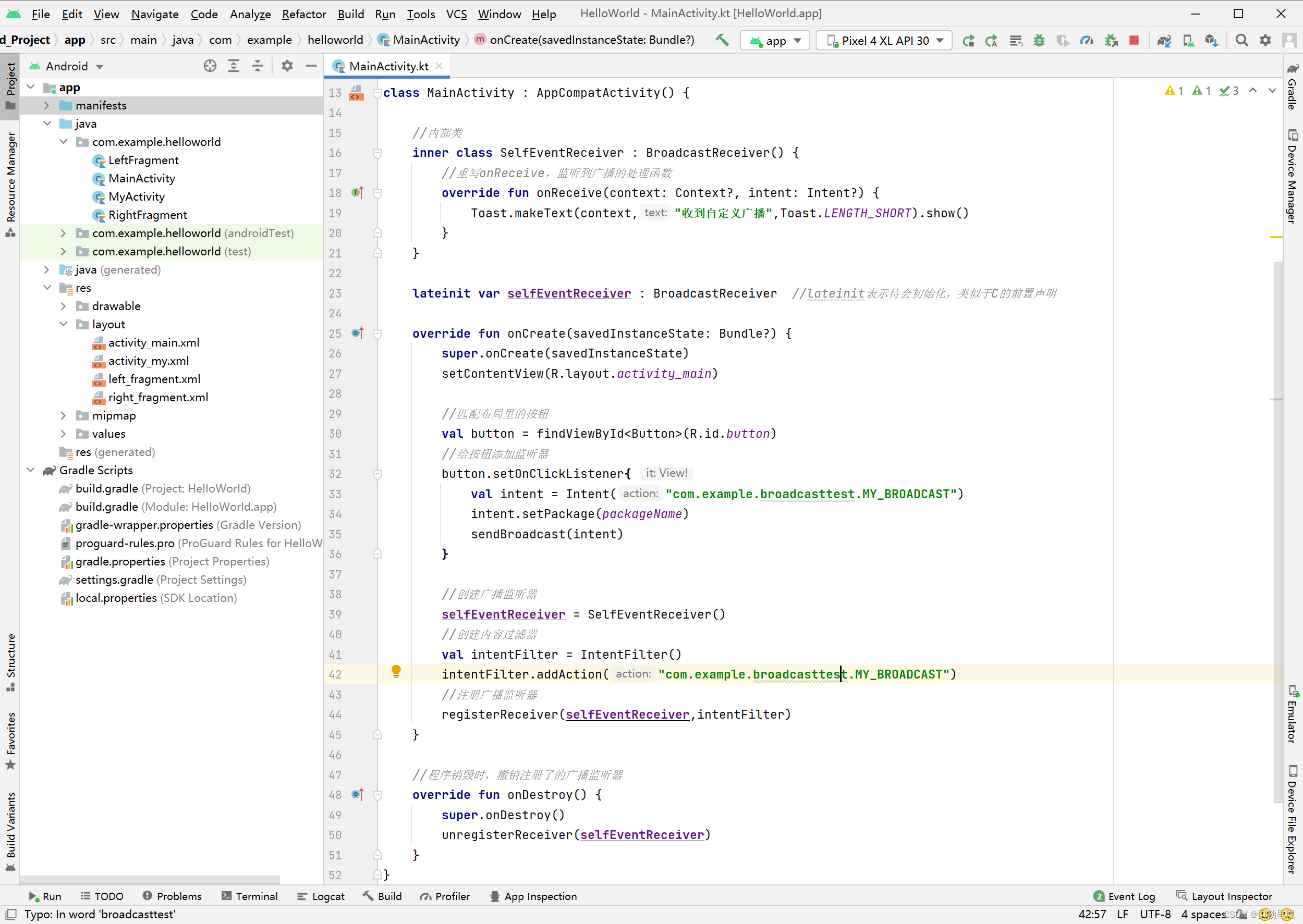Open the Profiler tool window
Screen dimensions: 1303x924
point(445,896)
